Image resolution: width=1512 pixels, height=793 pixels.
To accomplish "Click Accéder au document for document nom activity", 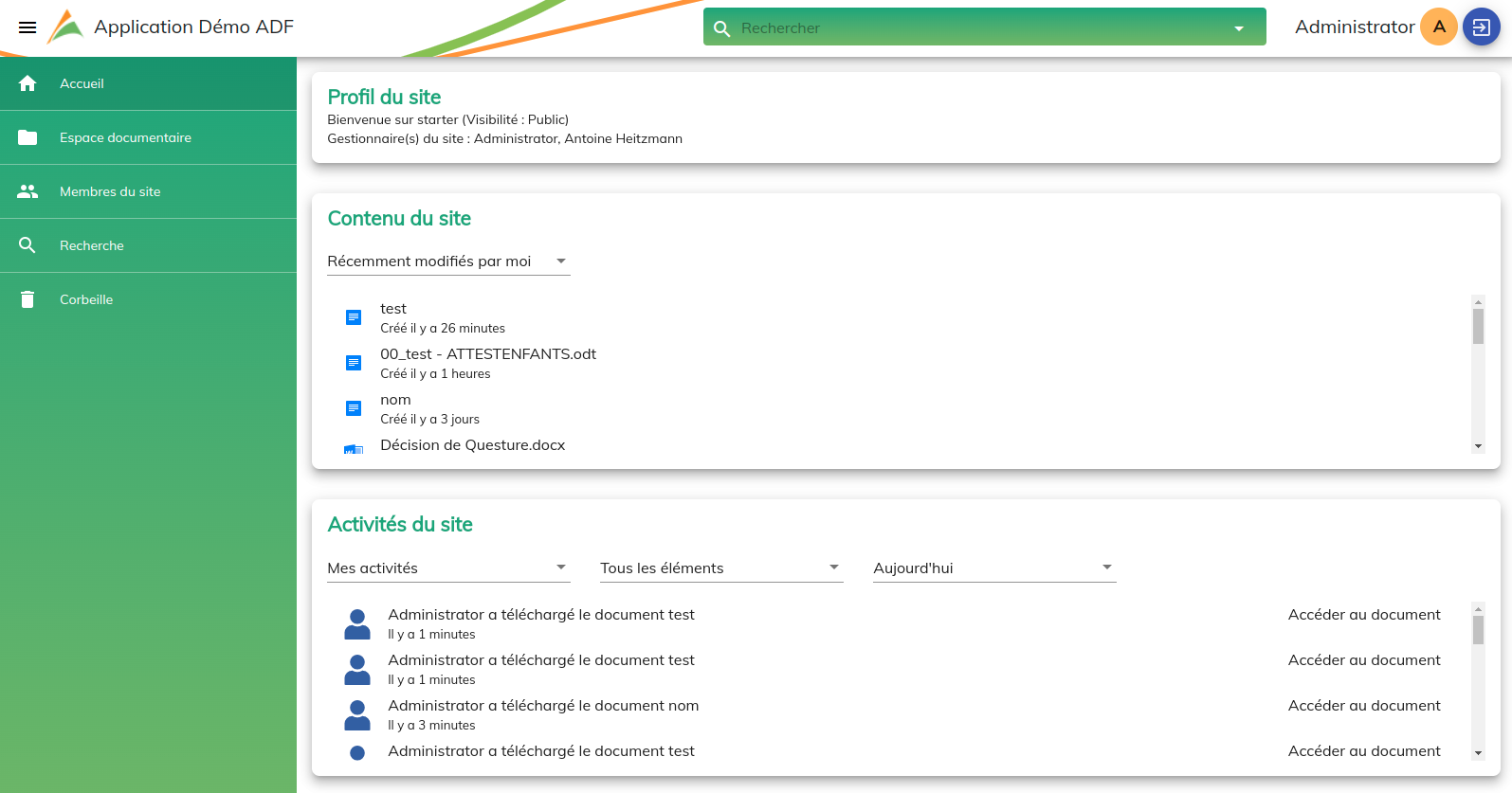I will click(1364, 706).
